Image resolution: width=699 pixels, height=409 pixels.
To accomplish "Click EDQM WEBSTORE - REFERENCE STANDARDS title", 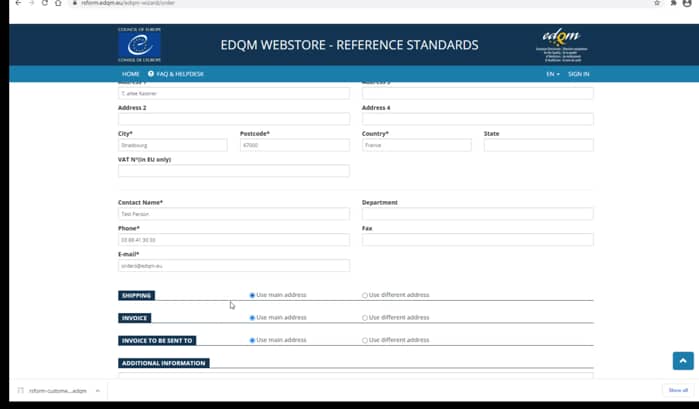I will click(349, 45).
